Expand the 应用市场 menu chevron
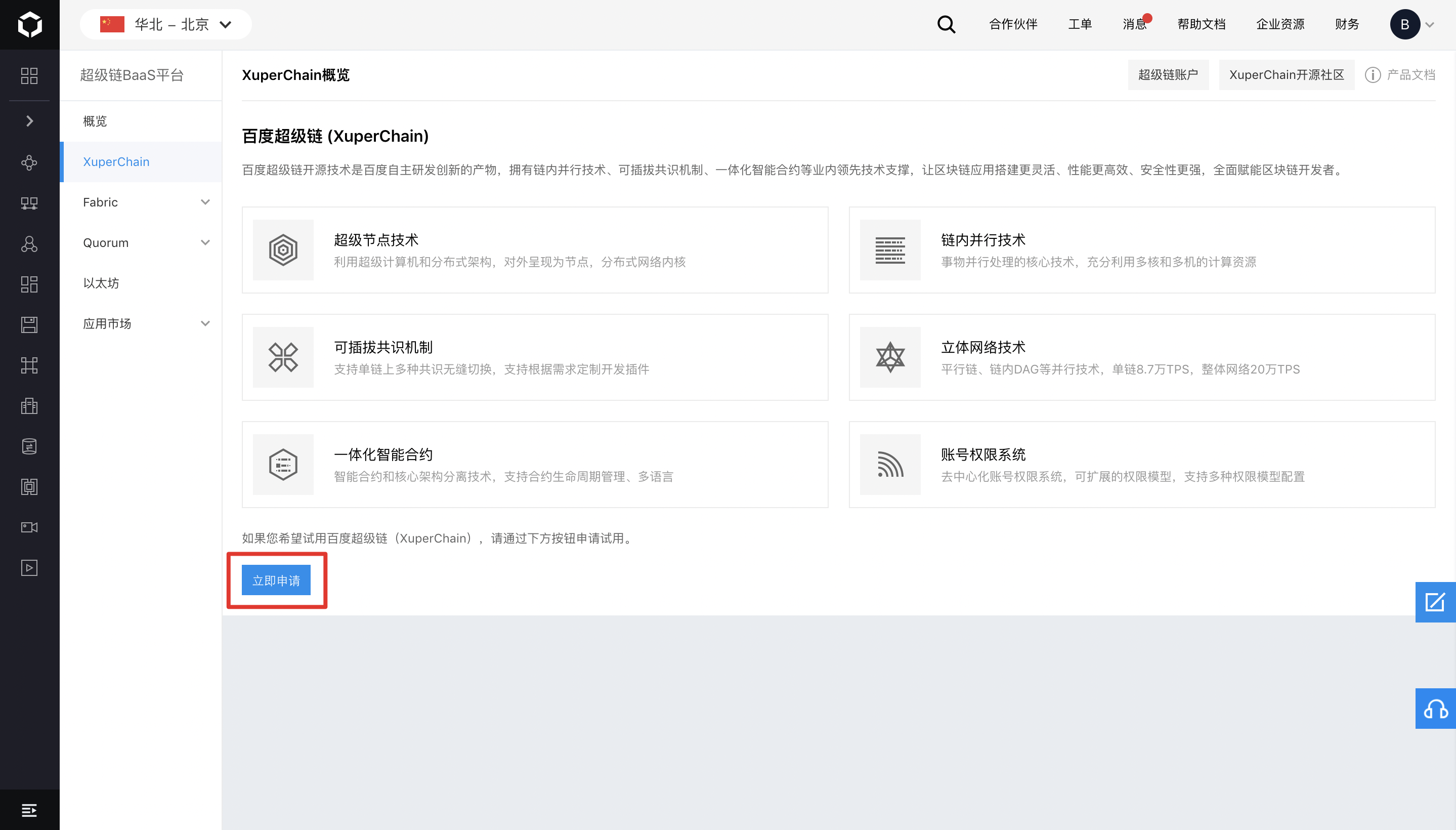 click(205, 324)
